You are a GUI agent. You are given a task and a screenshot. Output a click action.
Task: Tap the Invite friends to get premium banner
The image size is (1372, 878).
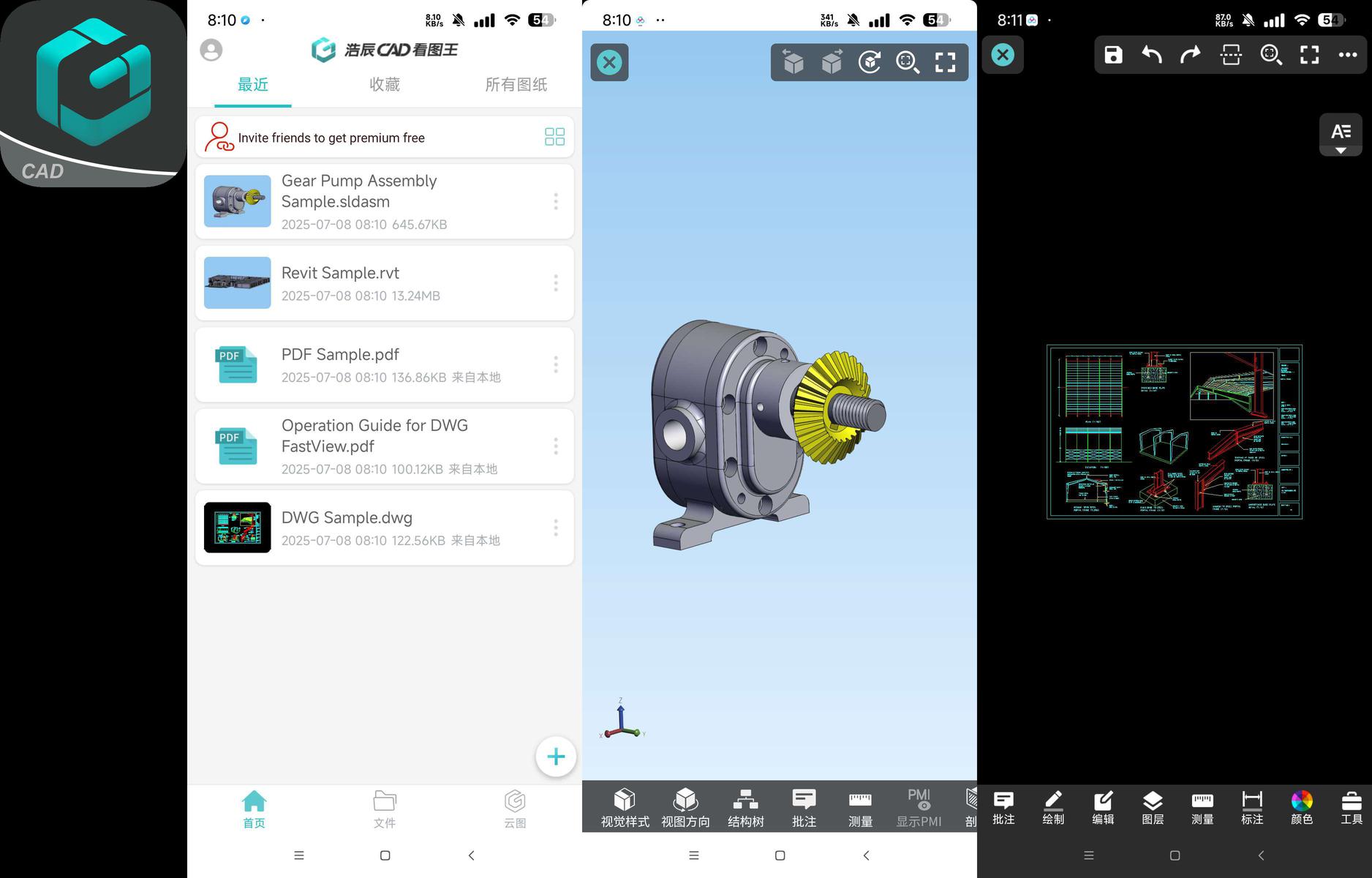(x=331, y=138)
